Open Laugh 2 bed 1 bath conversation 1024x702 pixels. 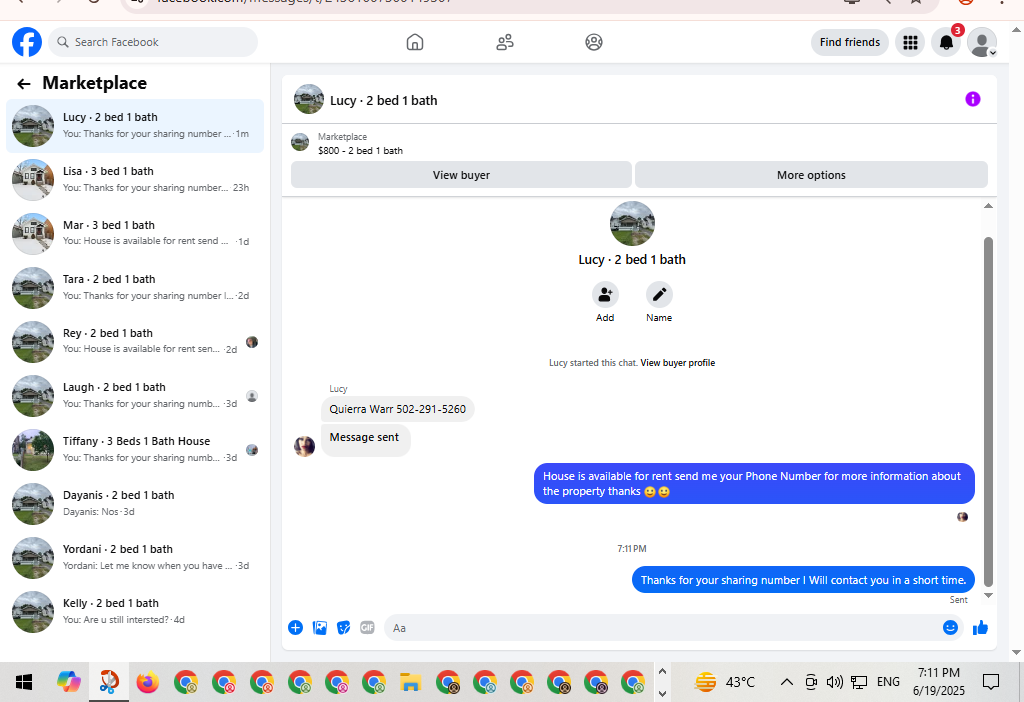coord(135,396)
